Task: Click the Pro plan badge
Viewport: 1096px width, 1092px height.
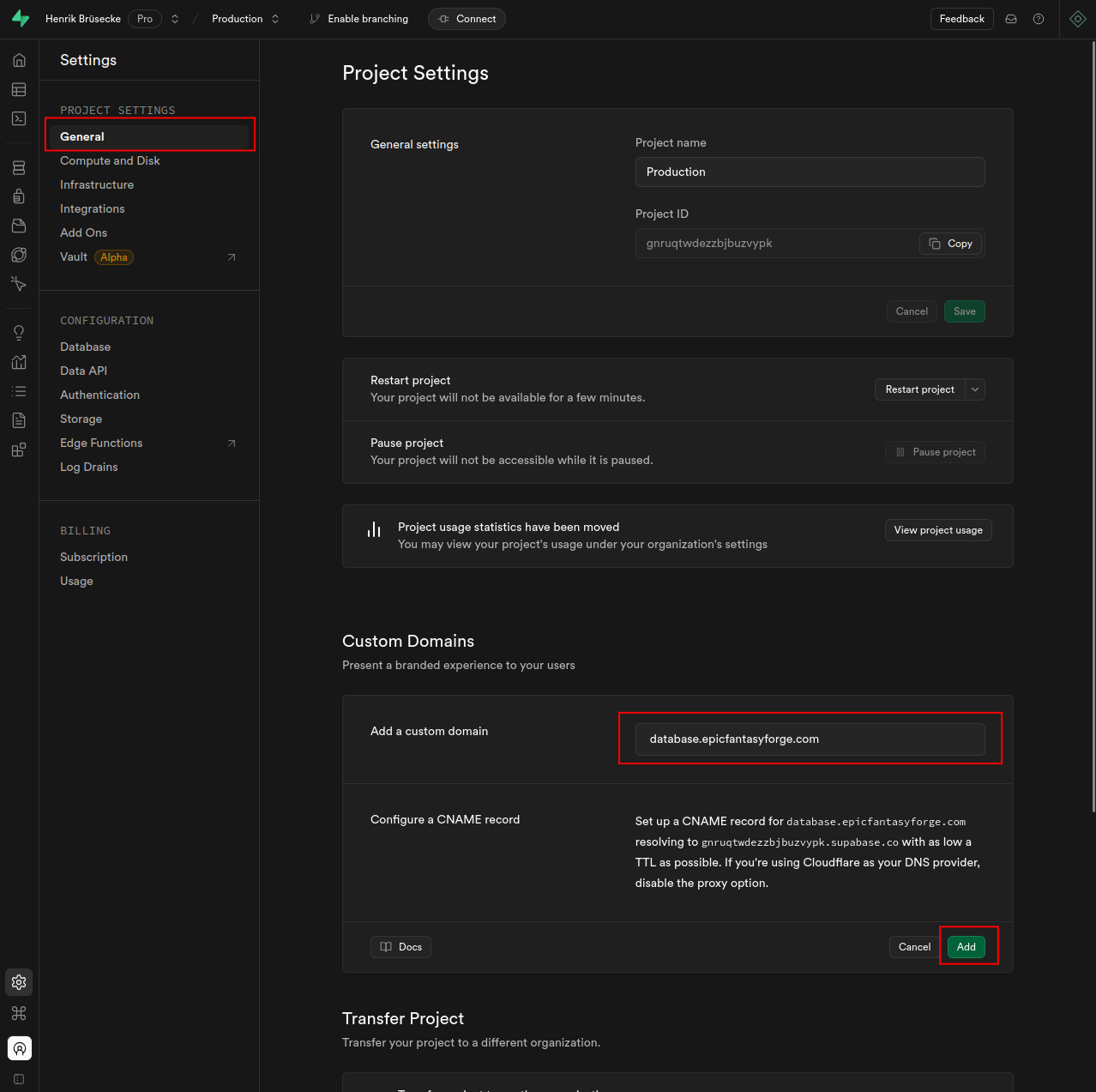Action: (145, 19)
